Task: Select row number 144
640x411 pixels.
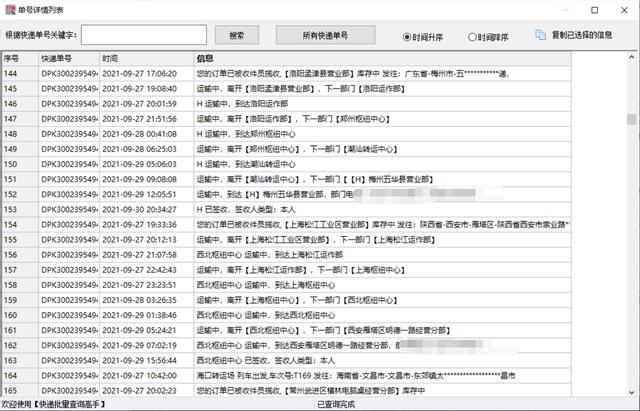Action: pyautogui.click(x=20, y=73)
